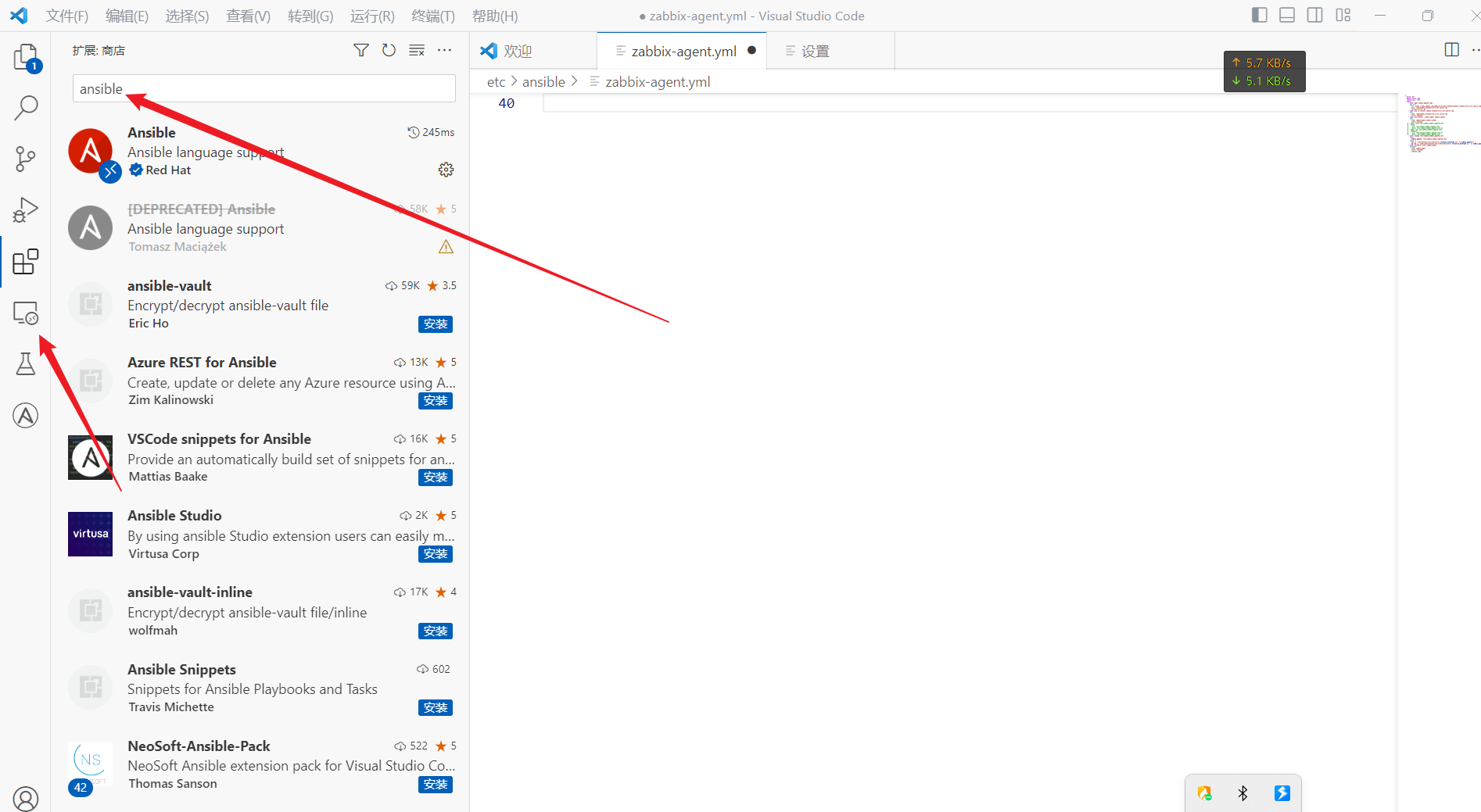
Task: Install the ansible-vault extension
Action: (436, 324)
